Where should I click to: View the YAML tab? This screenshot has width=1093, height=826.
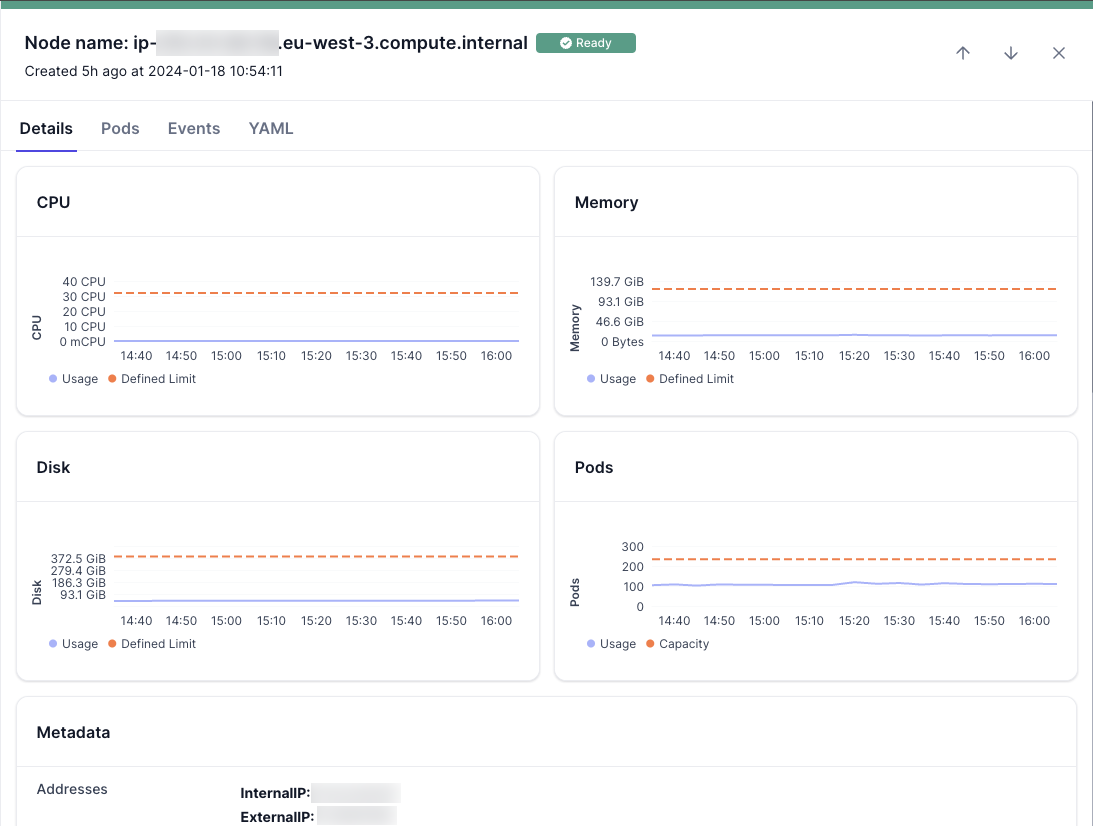[271, 129]
